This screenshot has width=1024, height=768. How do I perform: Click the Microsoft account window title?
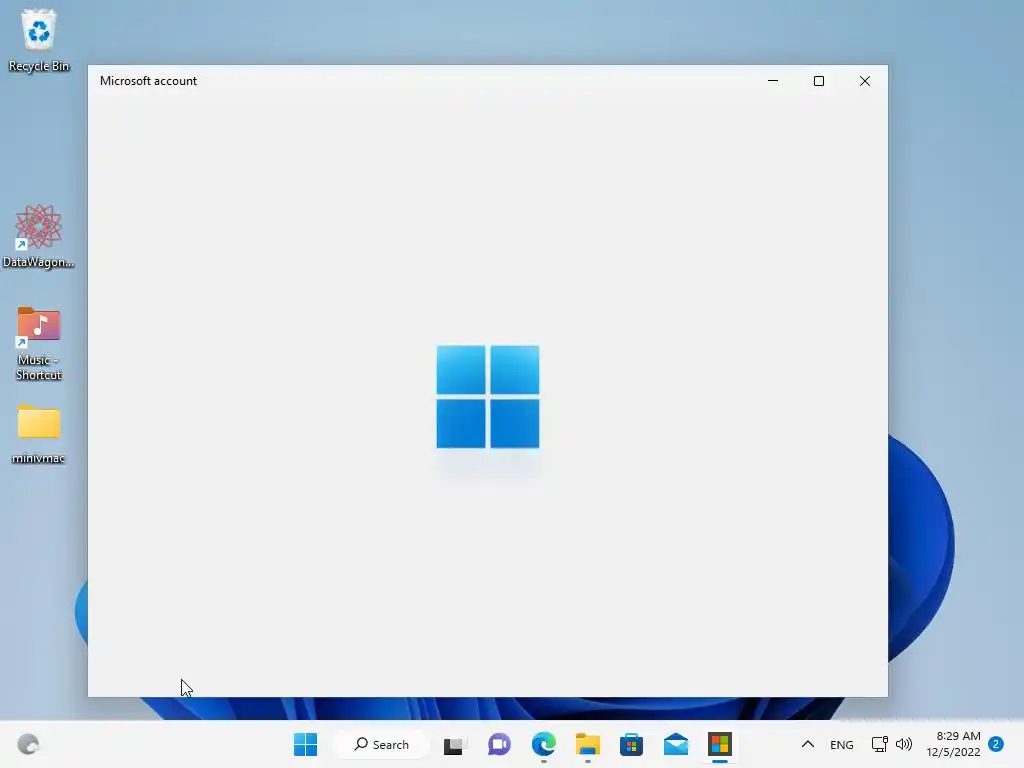pos(148,81)
